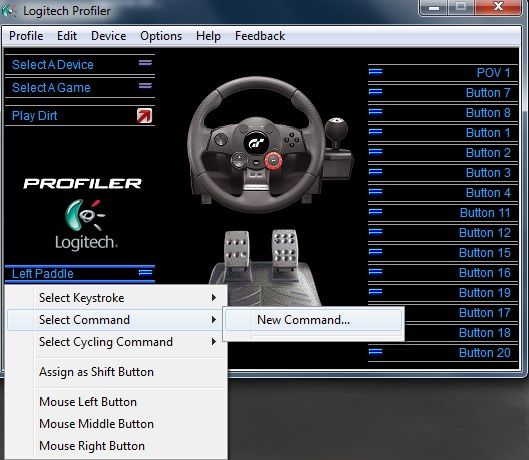
Task: Open the Device menu
Action: click(109, 36)
